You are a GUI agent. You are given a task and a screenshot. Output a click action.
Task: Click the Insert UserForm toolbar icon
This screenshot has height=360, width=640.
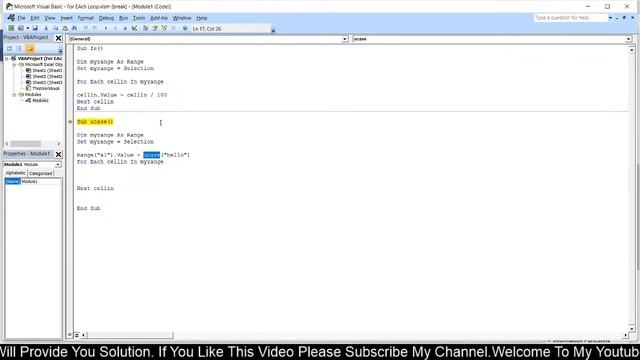[20, 28]
